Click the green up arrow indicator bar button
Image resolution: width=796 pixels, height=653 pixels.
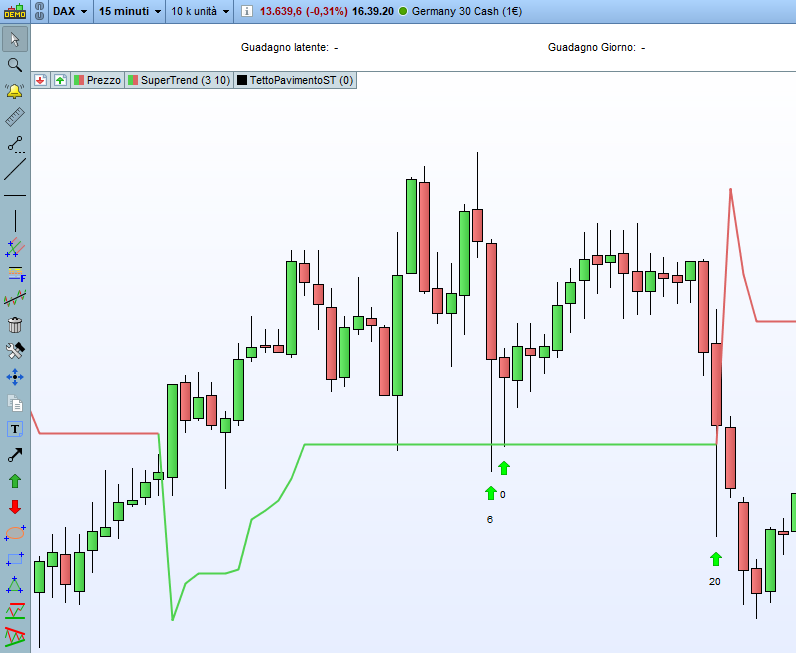click(60, 80)
